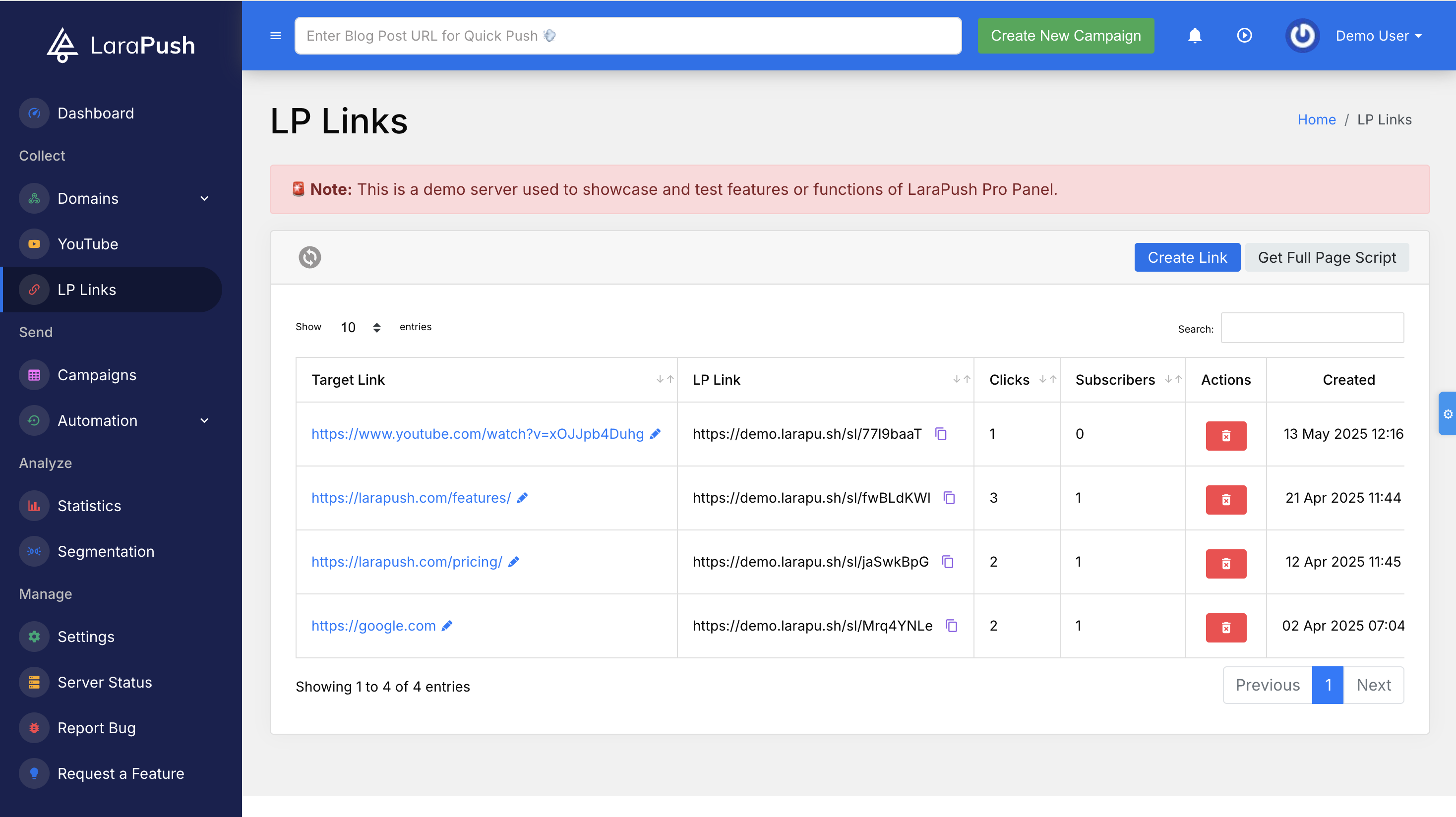Focus the table Search field
This screenshot has height=817, width=1456.
click(x=1312, y=327)
